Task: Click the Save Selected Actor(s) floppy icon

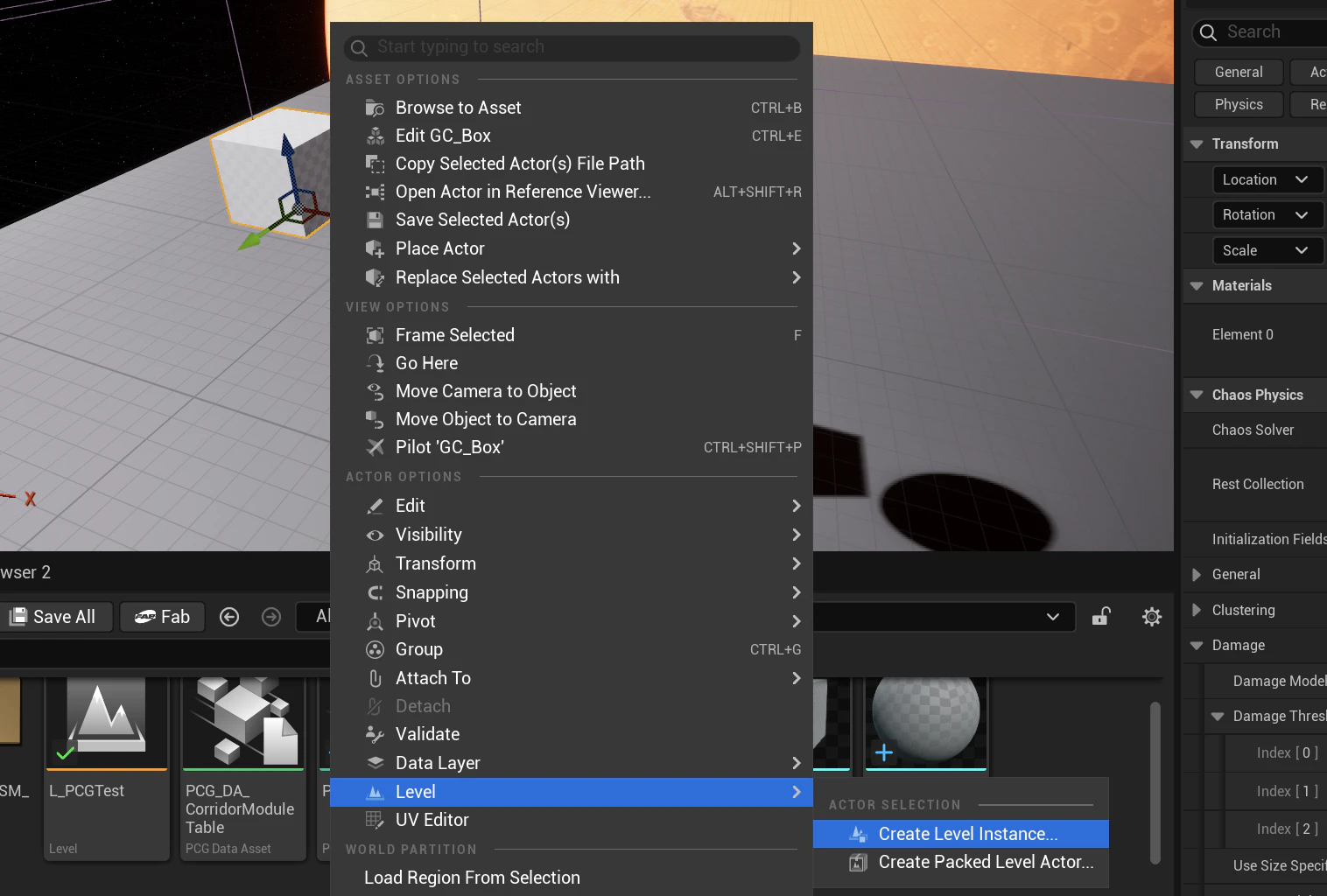Action: tap(375, 220)
